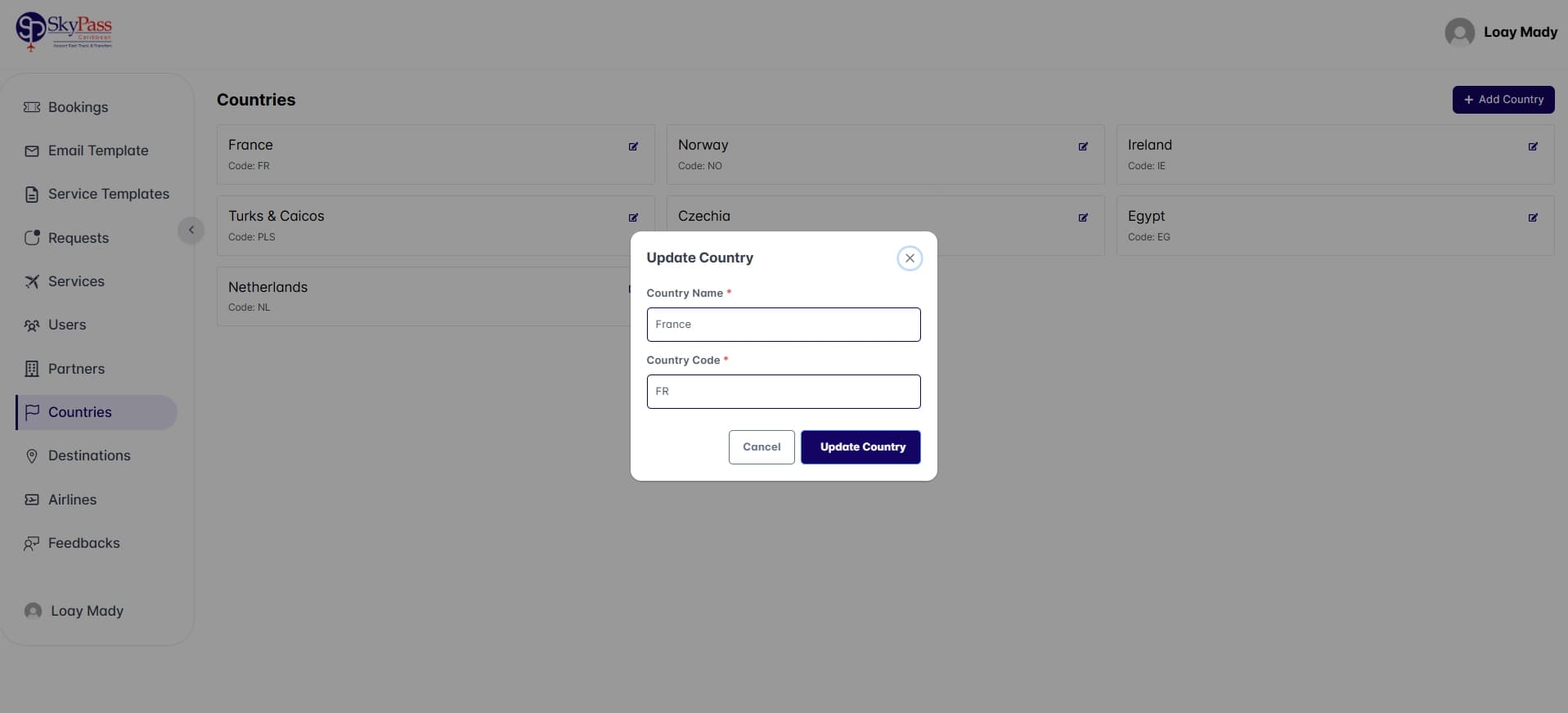Focus the Country Code input field
1568x713 pixels.
click(784, 392)
